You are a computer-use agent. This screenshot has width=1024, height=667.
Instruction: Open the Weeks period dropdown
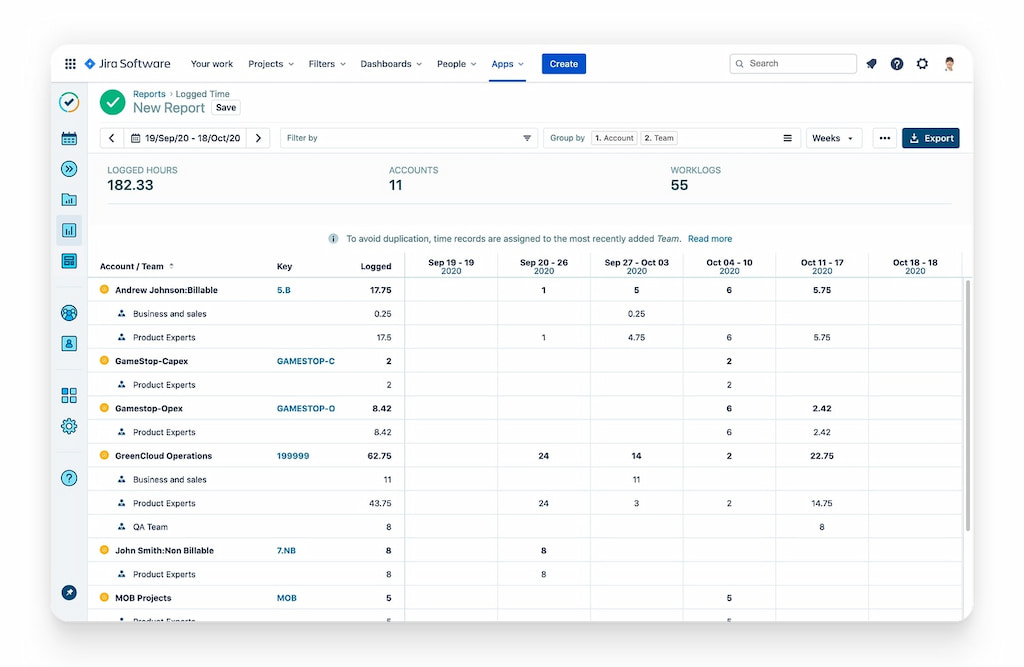point(833,137)
